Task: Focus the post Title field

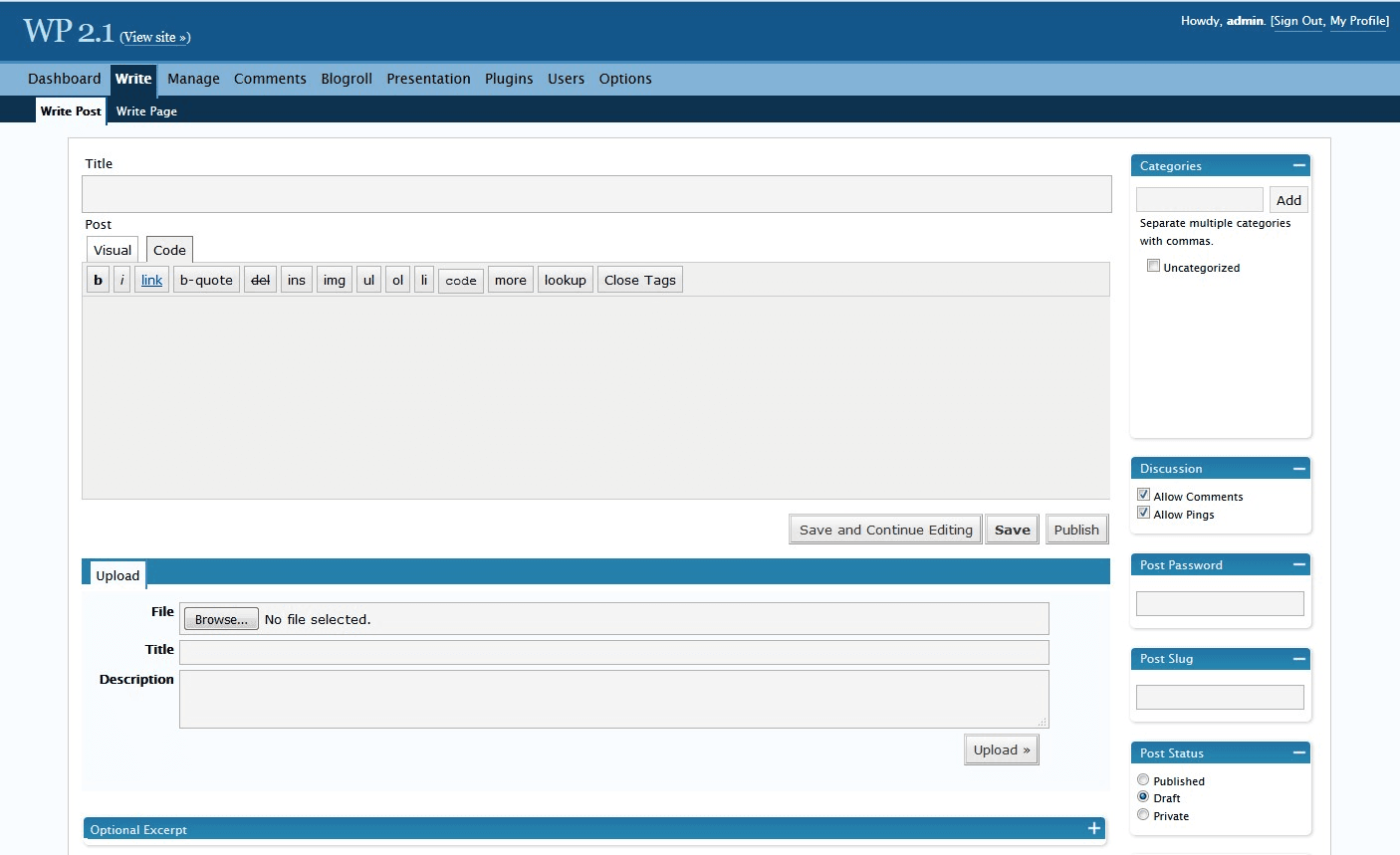Action: 596,194
